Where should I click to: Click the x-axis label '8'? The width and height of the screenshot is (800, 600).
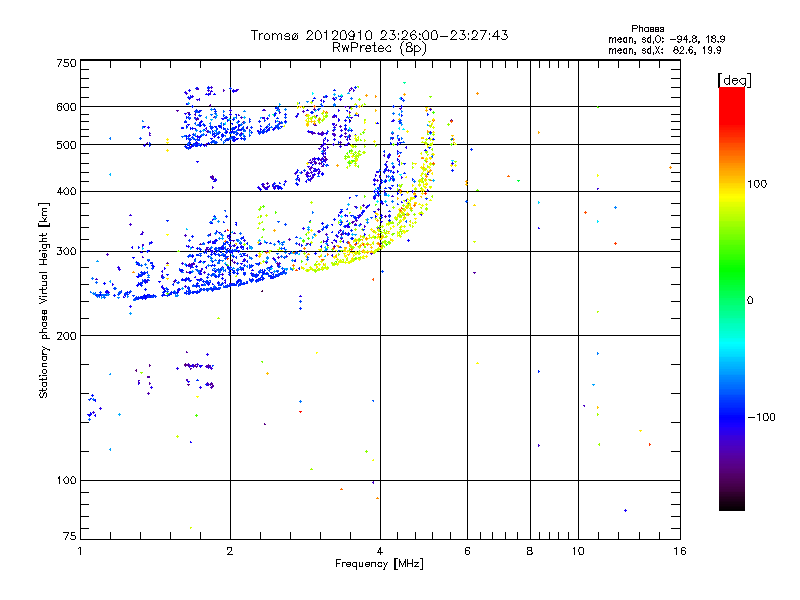[x=530, y=551]
